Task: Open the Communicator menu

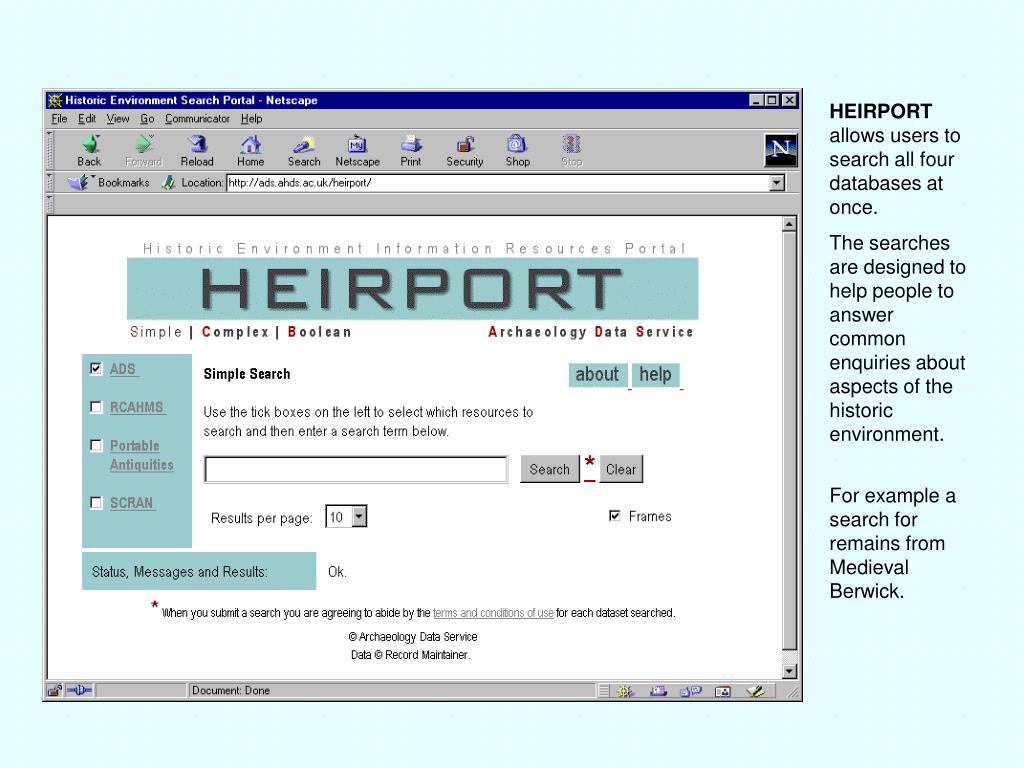Action: [197, 119]
